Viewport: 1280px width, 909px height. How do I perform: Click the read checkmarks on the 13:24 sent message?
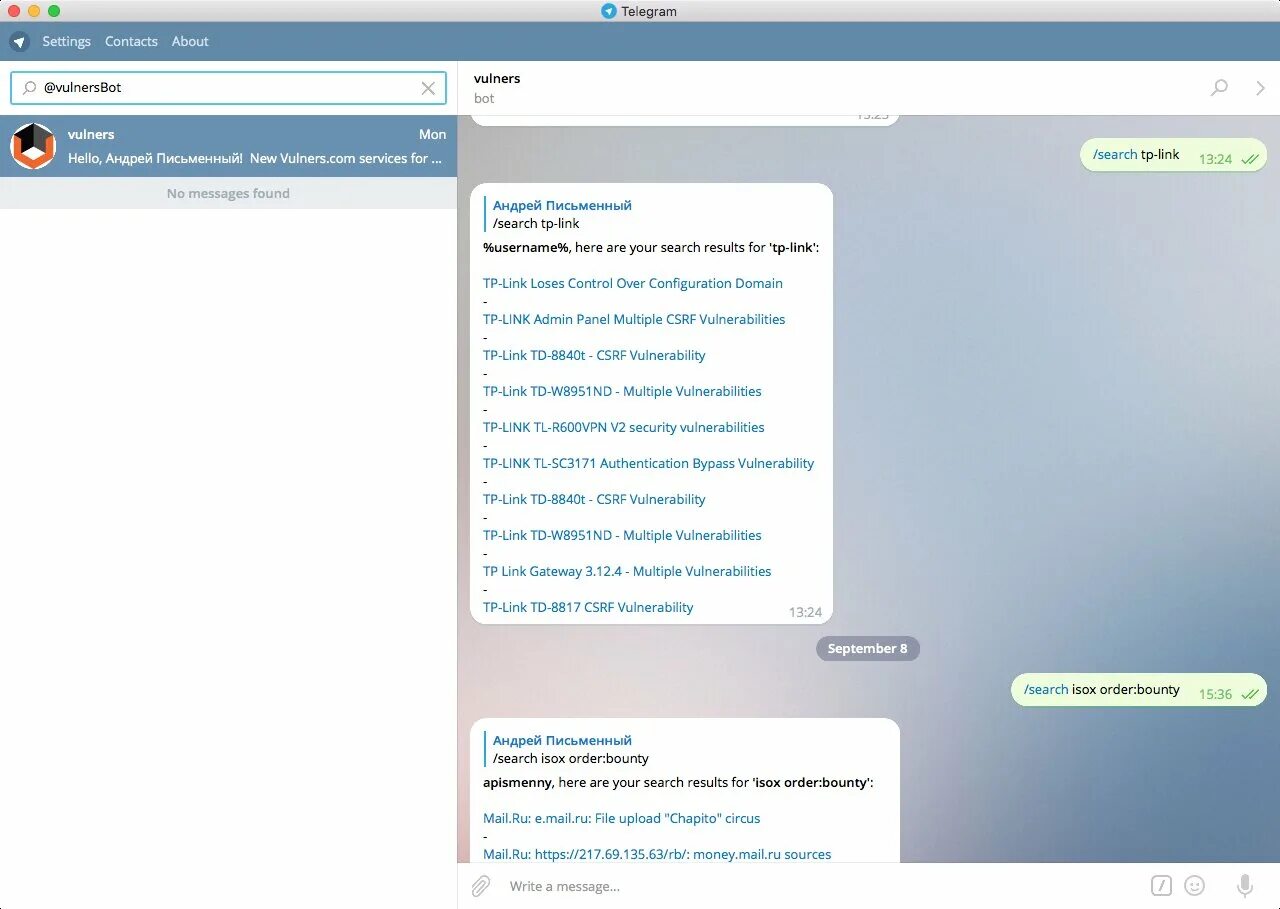point(1249,158)
